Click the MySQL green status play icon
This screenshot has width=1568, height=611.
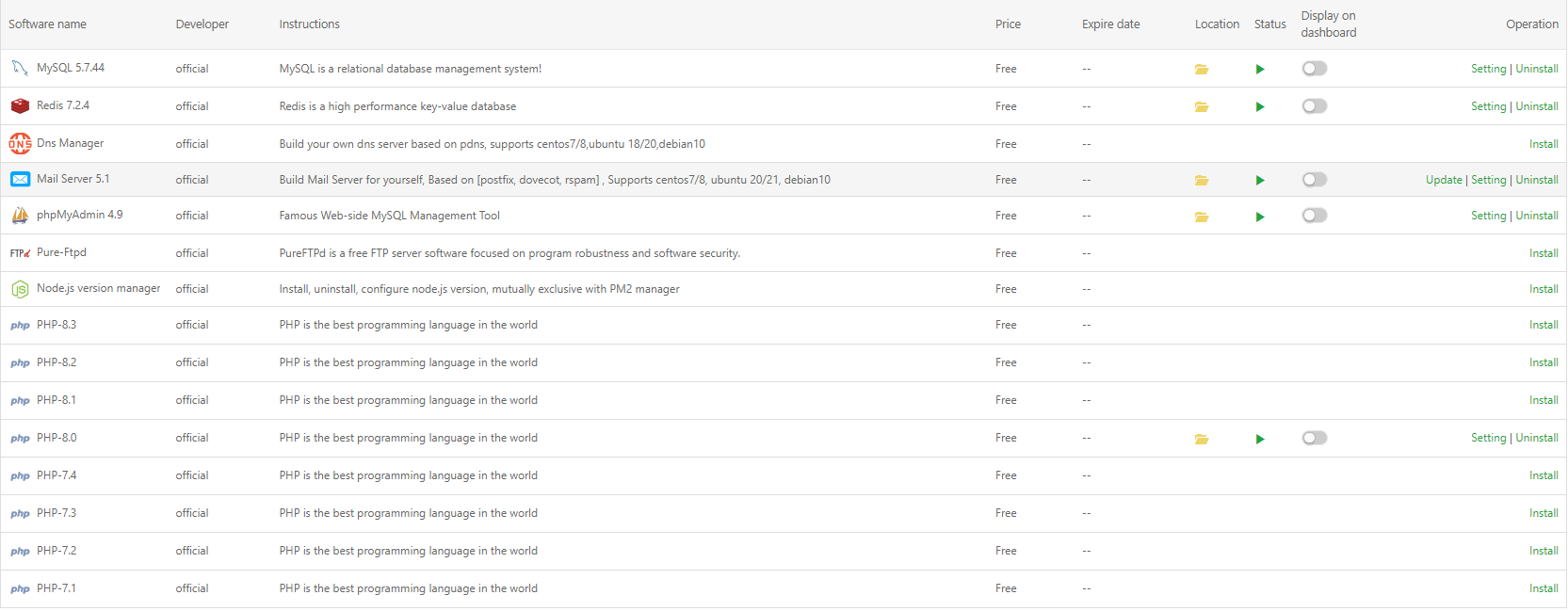(1260, 69)
